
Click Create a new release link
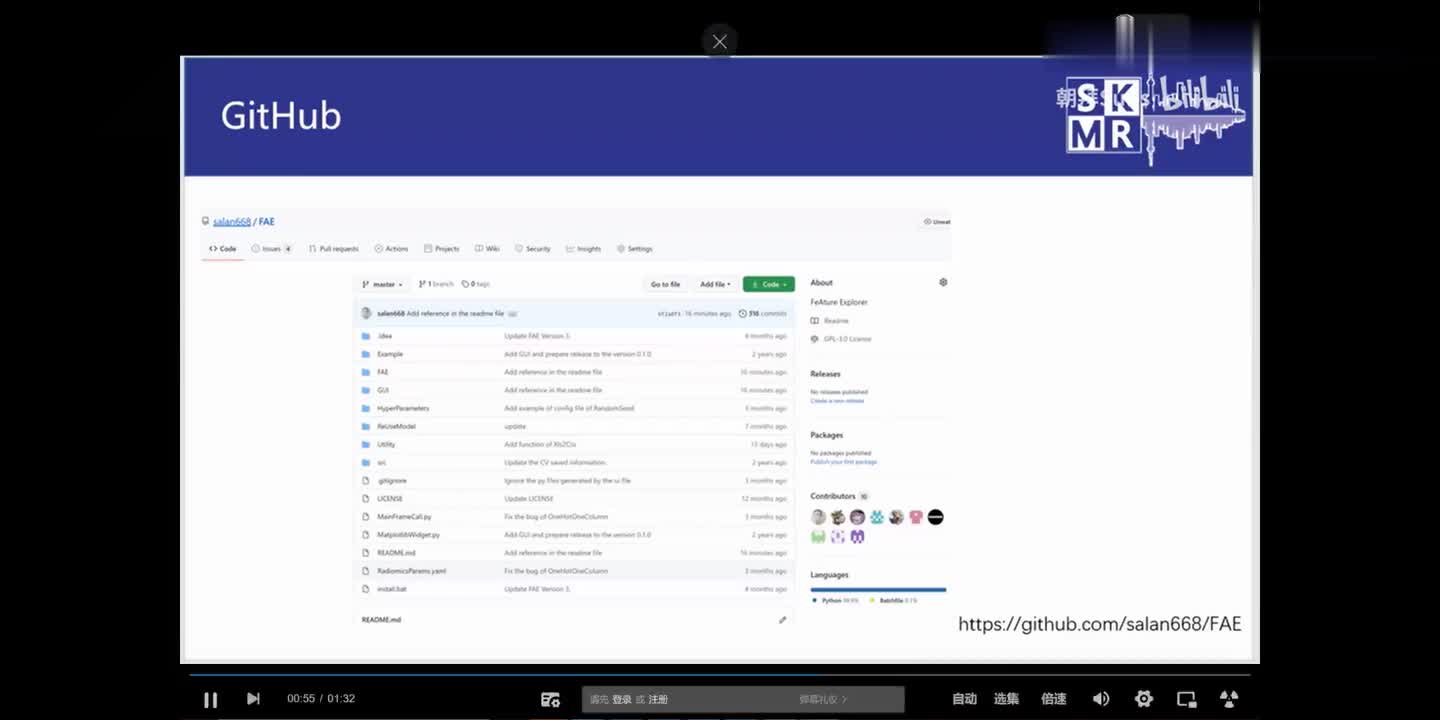(837, 401)
